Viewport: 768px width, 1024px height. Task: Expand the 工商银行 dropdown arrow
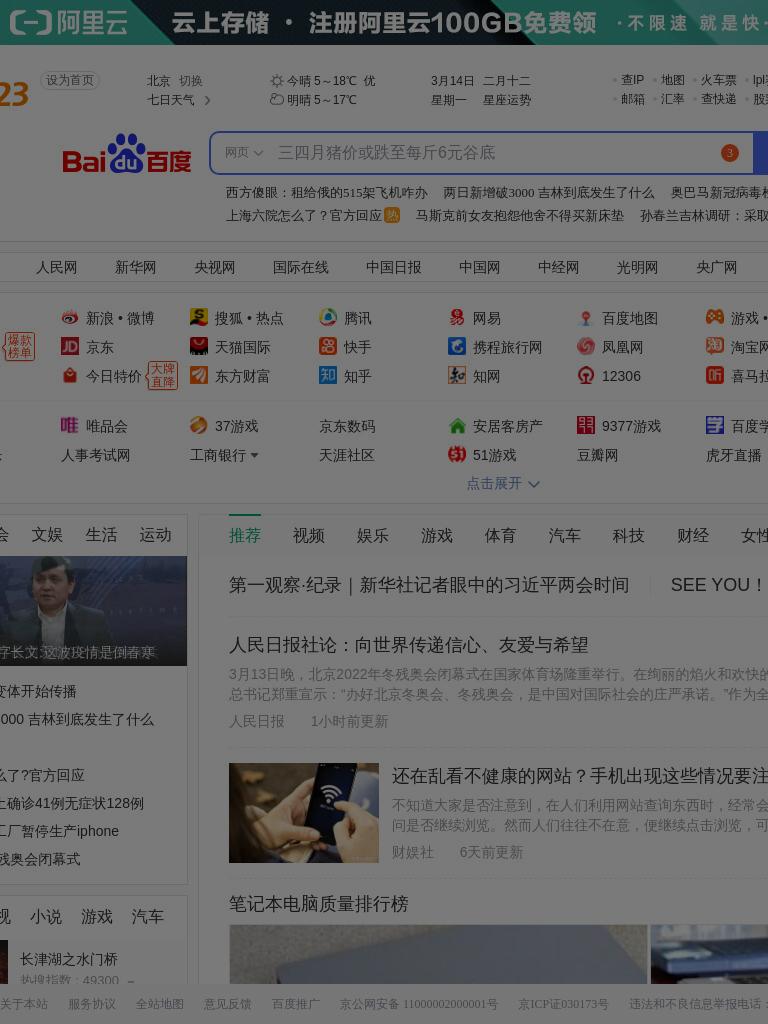[254, 455]
